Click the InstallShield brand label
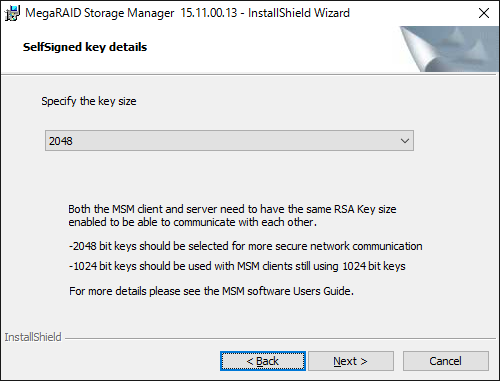 (33, 337)
